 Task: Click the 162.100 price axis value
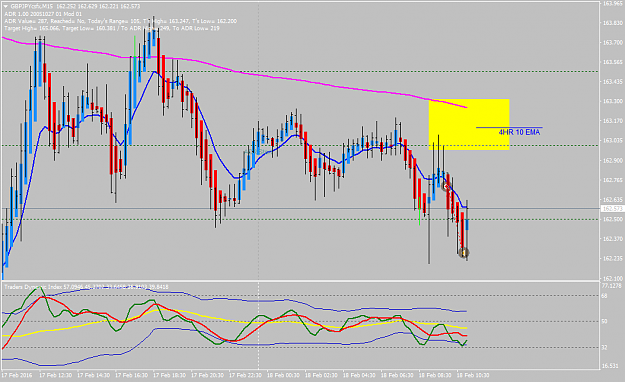pos(613,278)
